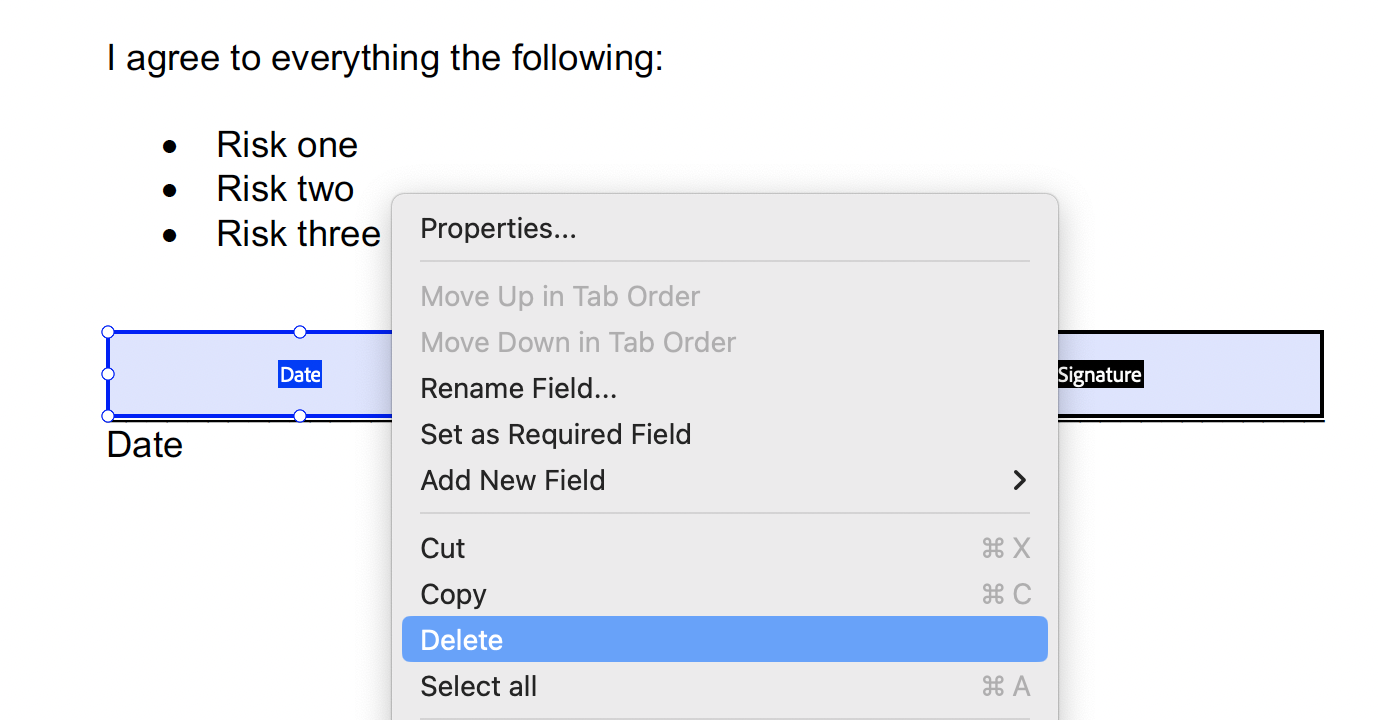The width and height of the screenshot is (1378, 720).
Task: Click the Date field's bottom-center resize handle
Action: (x=300, y=416)
